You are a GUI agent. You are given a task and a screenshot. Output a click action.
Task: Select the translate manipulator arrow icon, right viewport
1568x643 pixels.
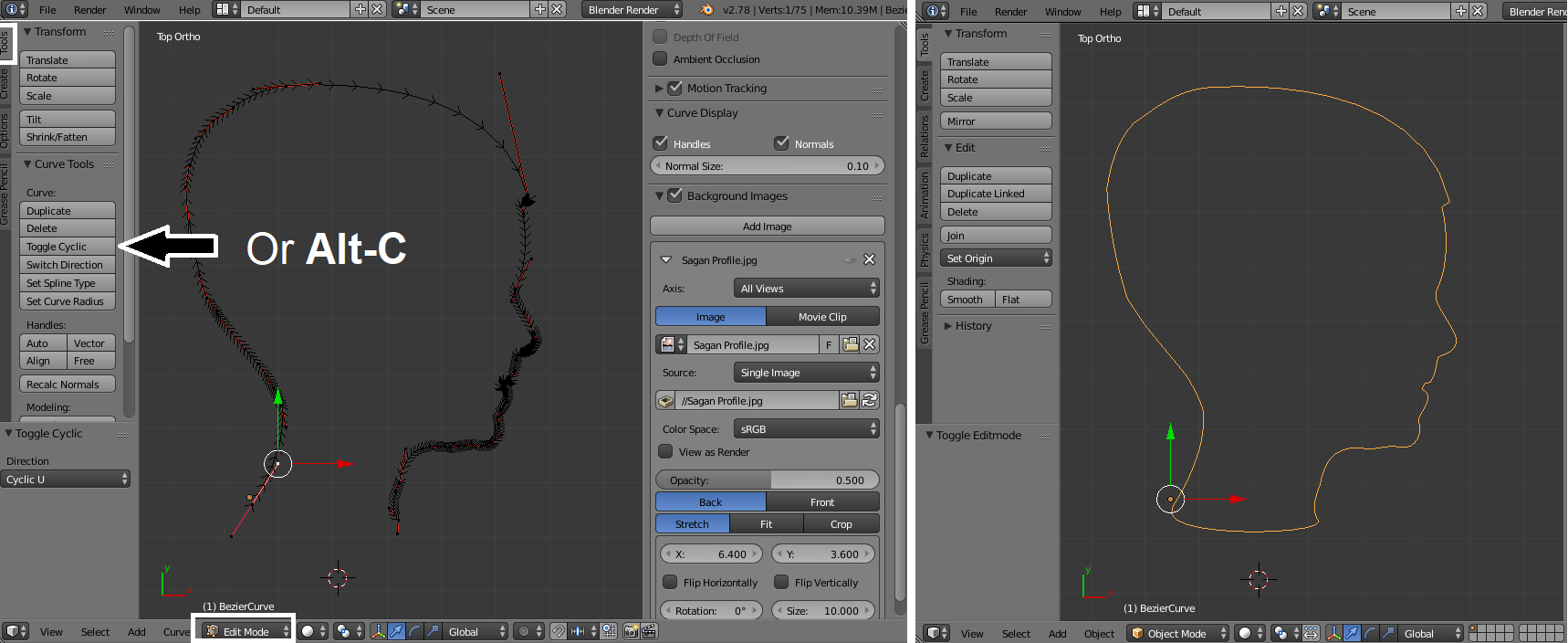tap(1353, 633)
